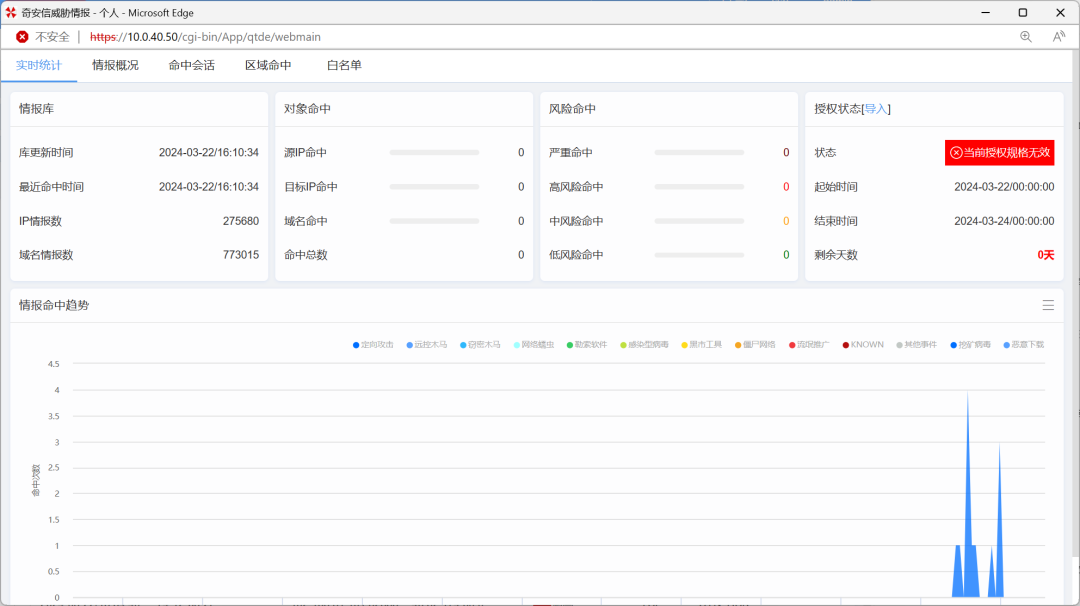Viewport: 1080px width, 606px height.
Task: Click the 不安全 security warning icon
Action: tap(22, 36)
